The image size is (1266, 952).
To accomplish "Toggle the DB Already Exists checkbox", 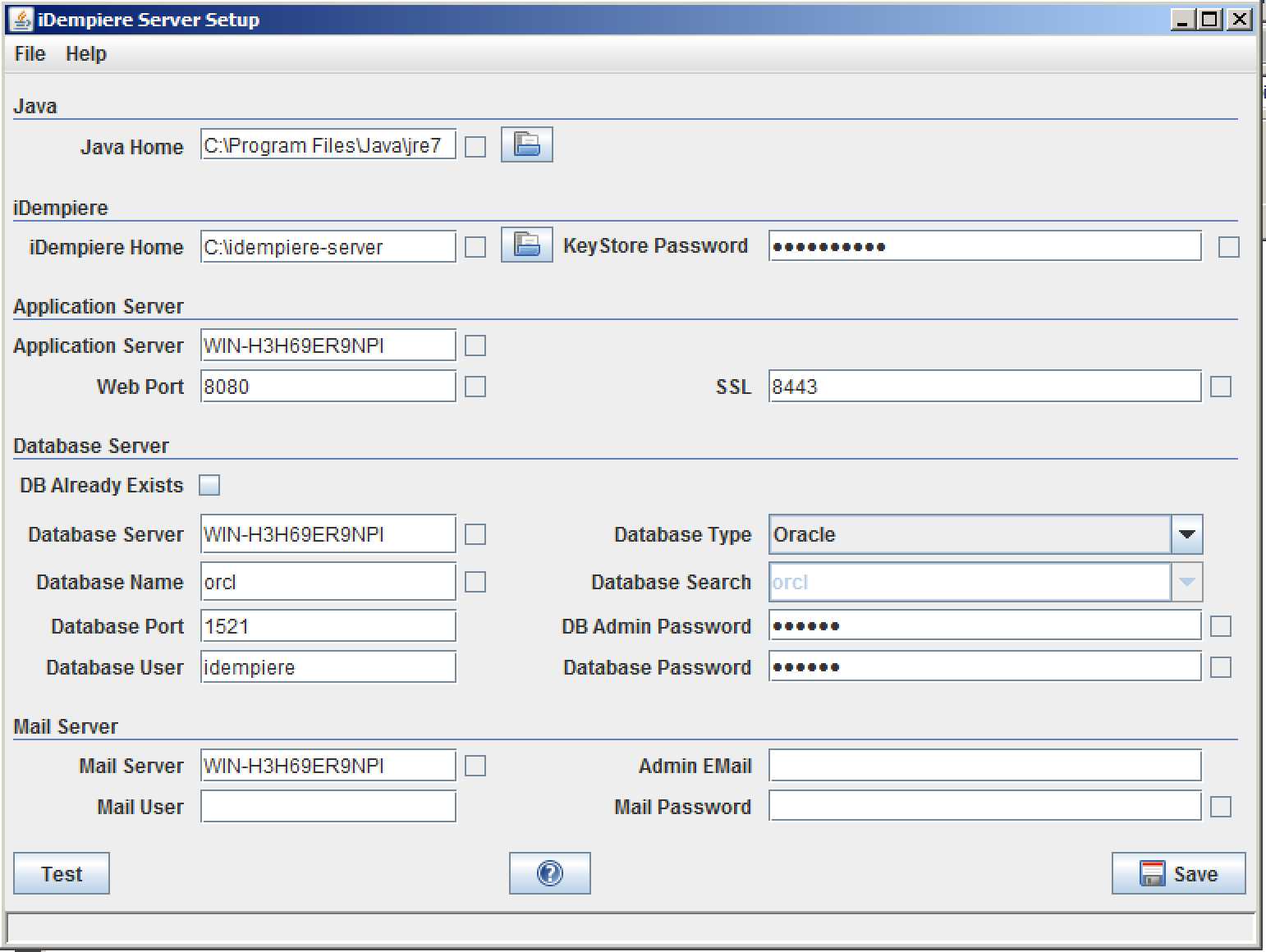I will point(209,485).
